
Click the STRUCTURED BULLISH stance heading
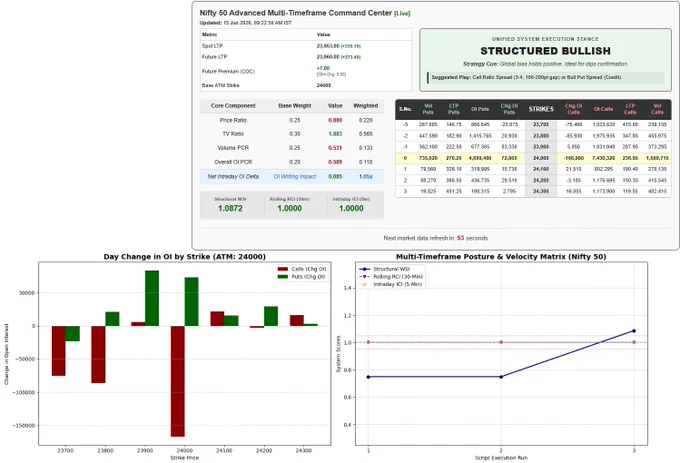coord(546,51)
